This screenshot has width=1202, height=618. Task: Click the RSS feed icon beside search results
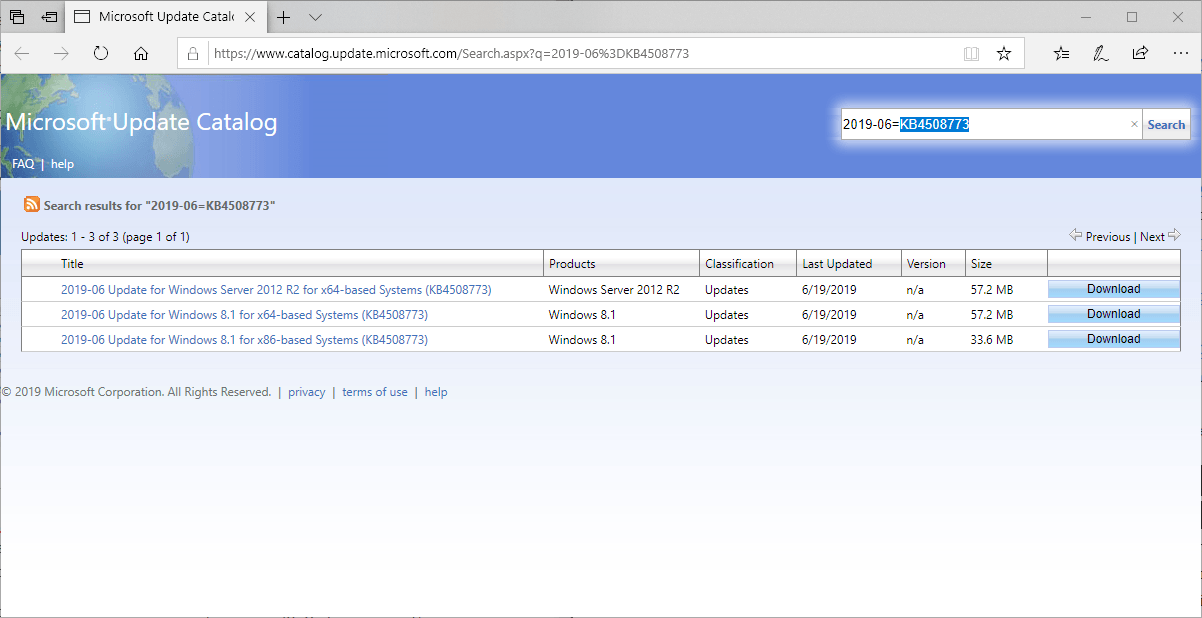point(32,204)
